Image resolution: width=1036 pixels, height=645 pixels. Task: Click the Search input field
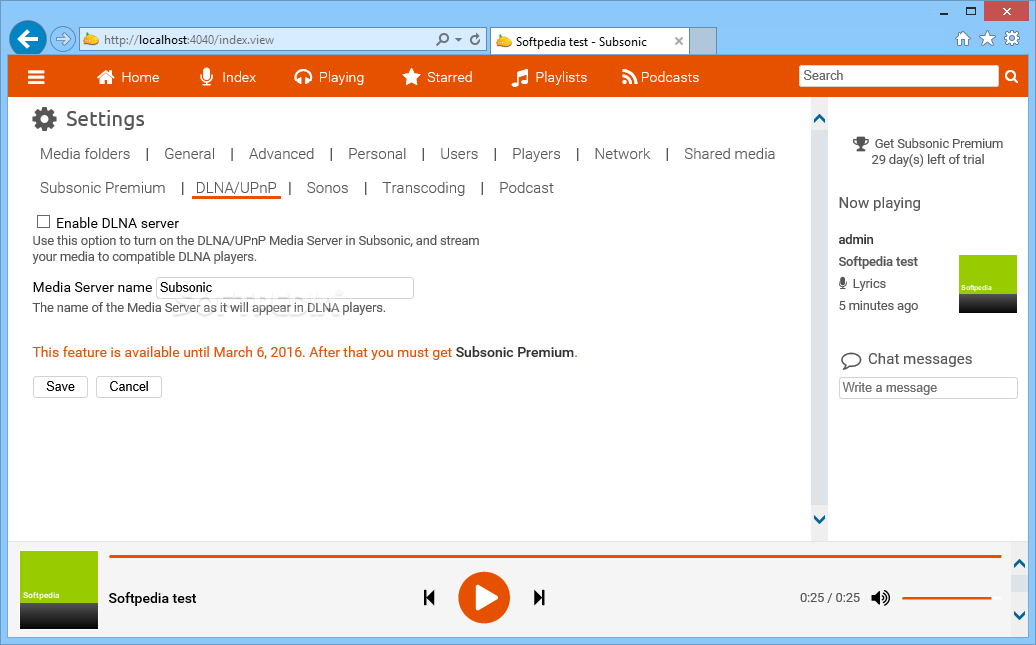tap(898, 76)
